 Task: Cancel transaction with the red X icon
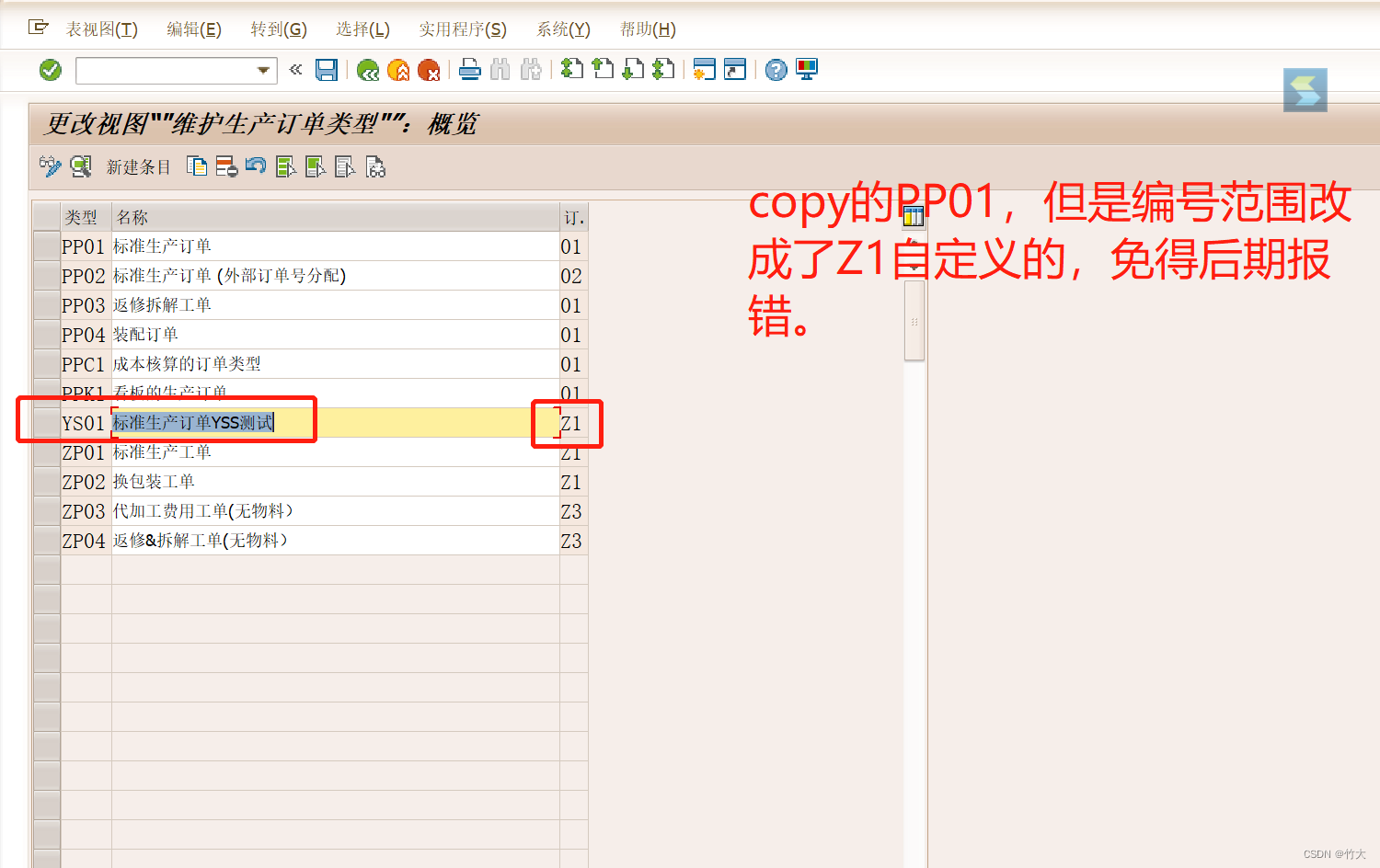(x=429, y=69)
